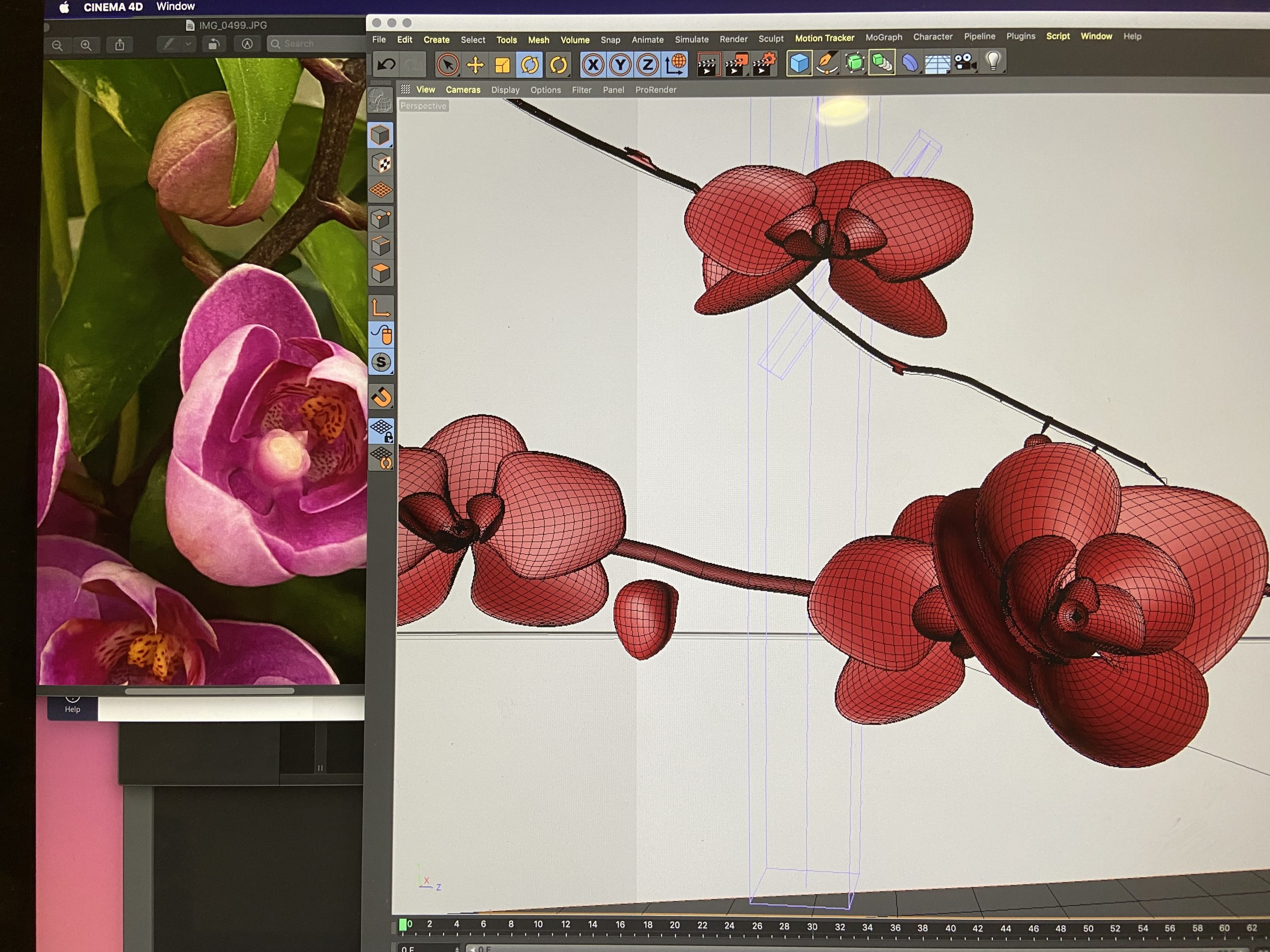Select the Move tool
Viewport: 1270px width, 952px height.
(475, 65)
